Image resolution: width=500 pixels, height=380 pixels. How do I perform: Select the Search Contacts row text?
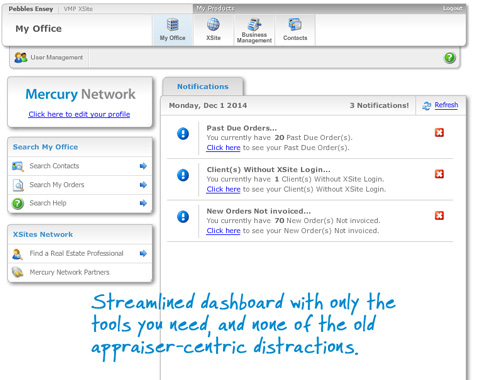54,166
